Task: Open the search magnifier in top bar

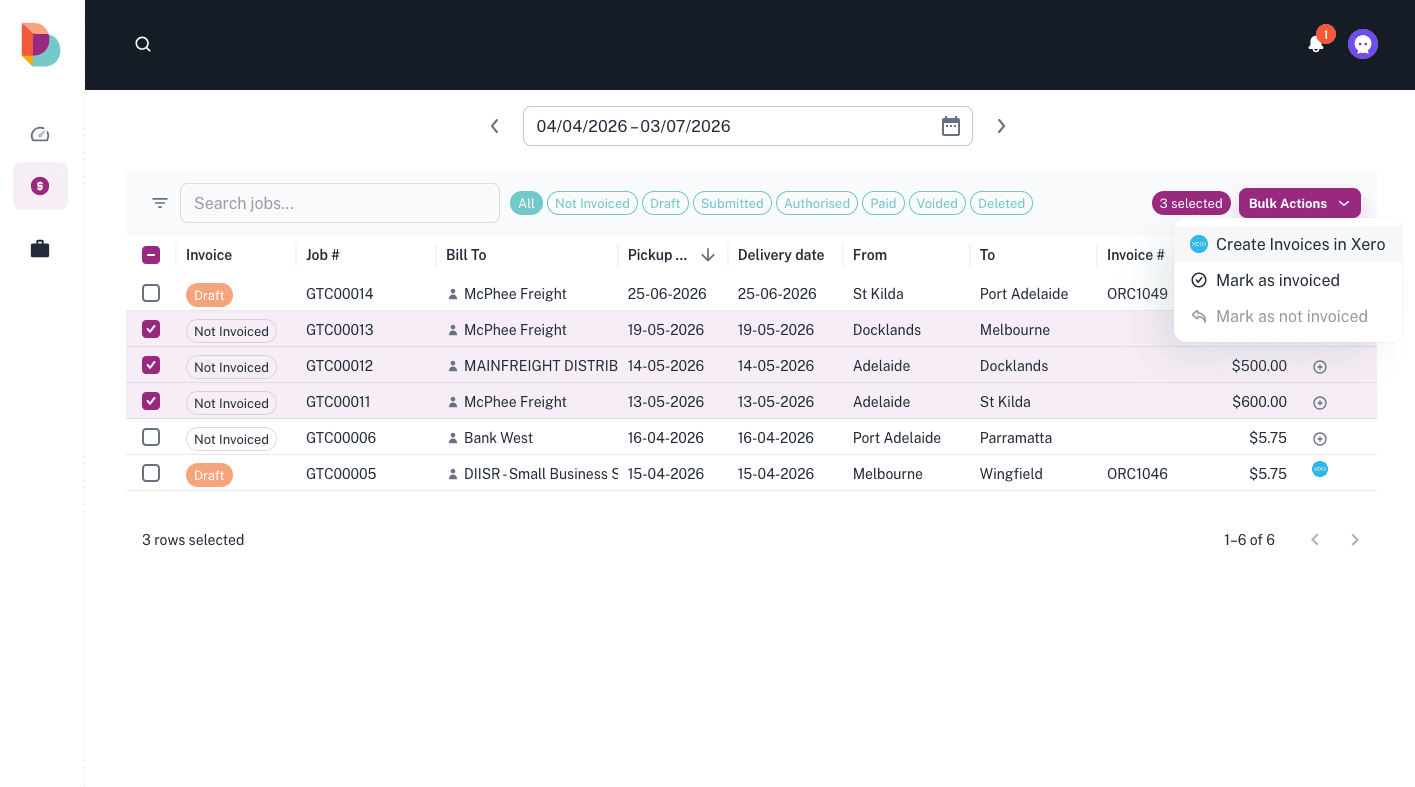Action: pos(143,44)
